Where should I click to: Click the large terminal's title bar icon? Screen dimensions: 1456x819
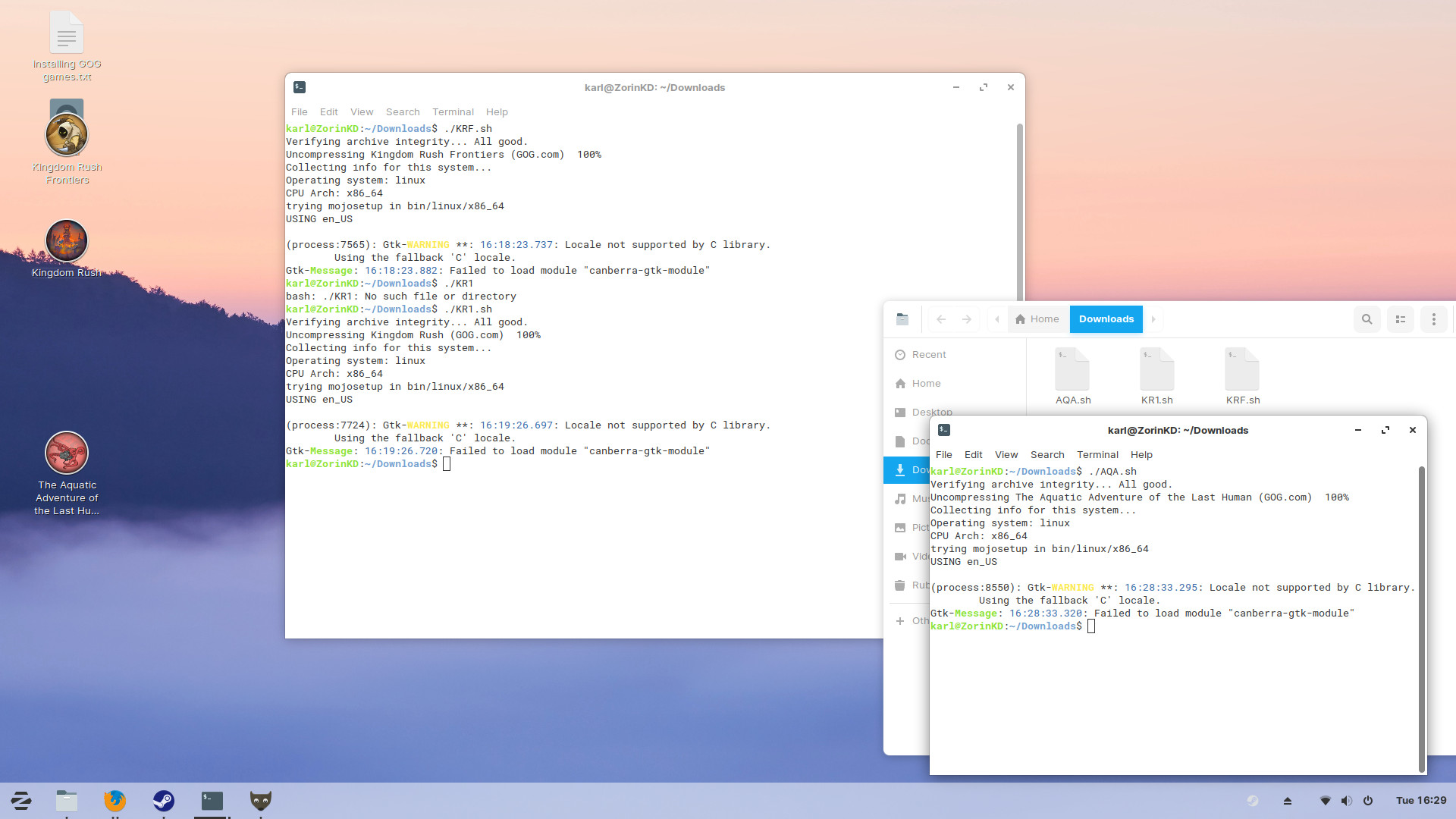[x=300, y=87]
